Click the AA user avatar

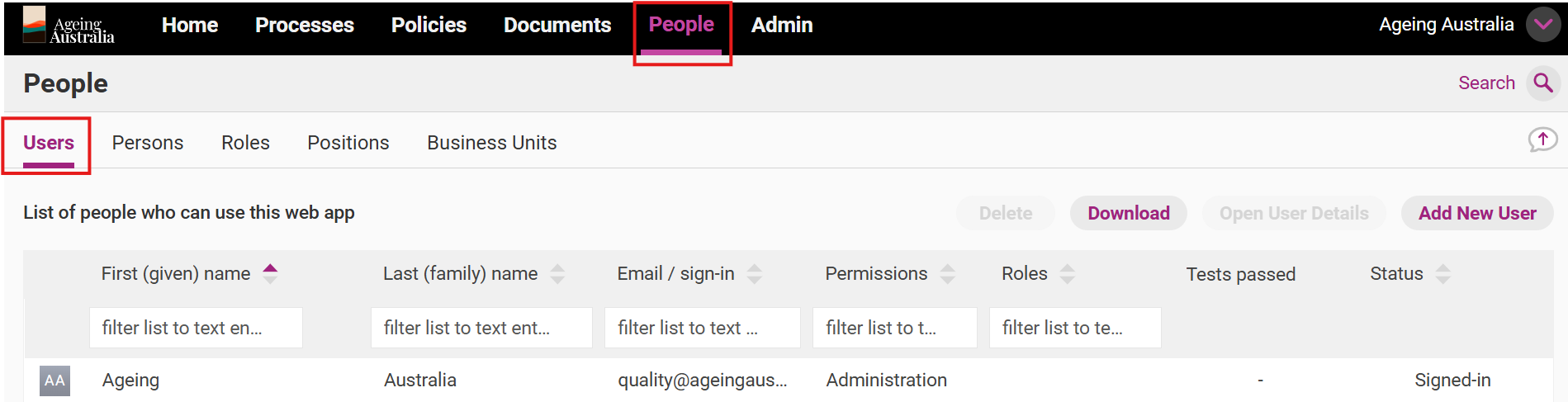click(54, 381)
